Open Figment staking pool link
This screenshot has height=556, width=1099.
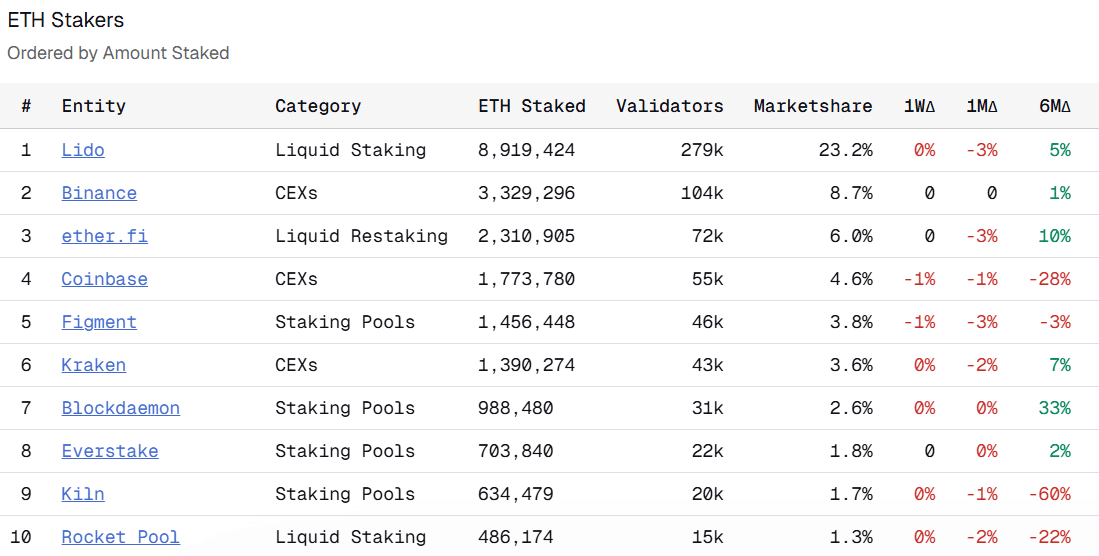(x=99, y=322)
